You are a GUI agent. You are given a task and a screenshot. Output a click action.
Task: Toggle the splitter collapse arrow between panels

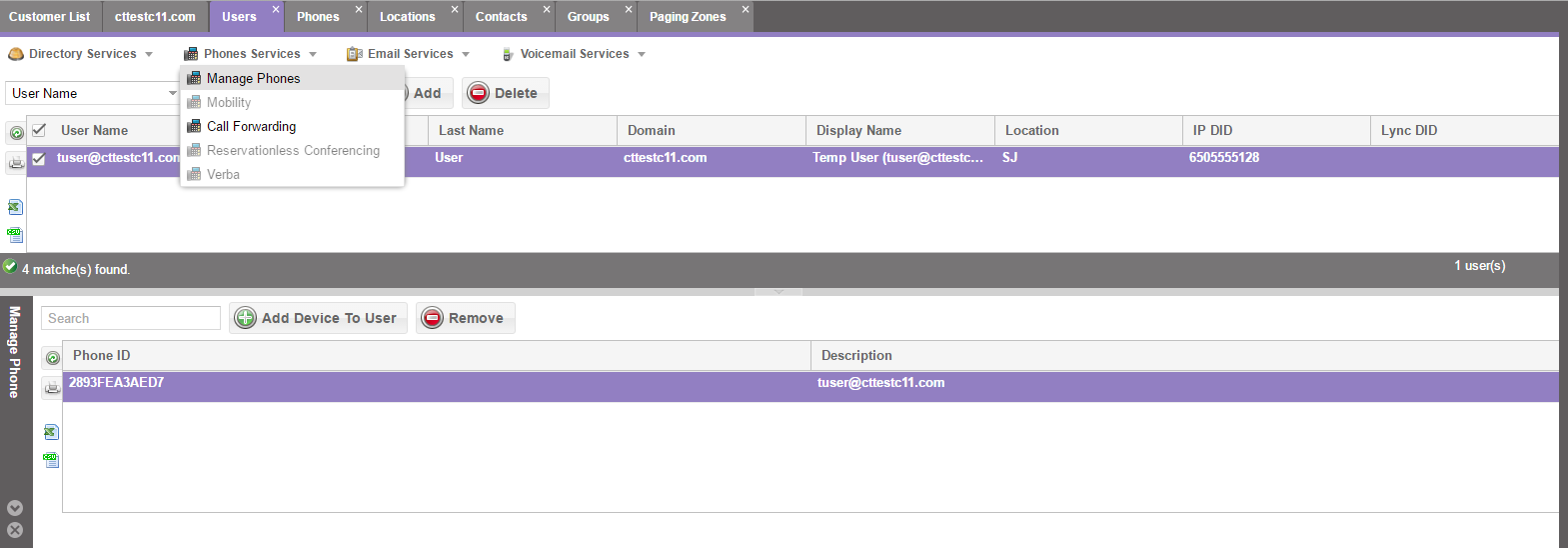779,292
